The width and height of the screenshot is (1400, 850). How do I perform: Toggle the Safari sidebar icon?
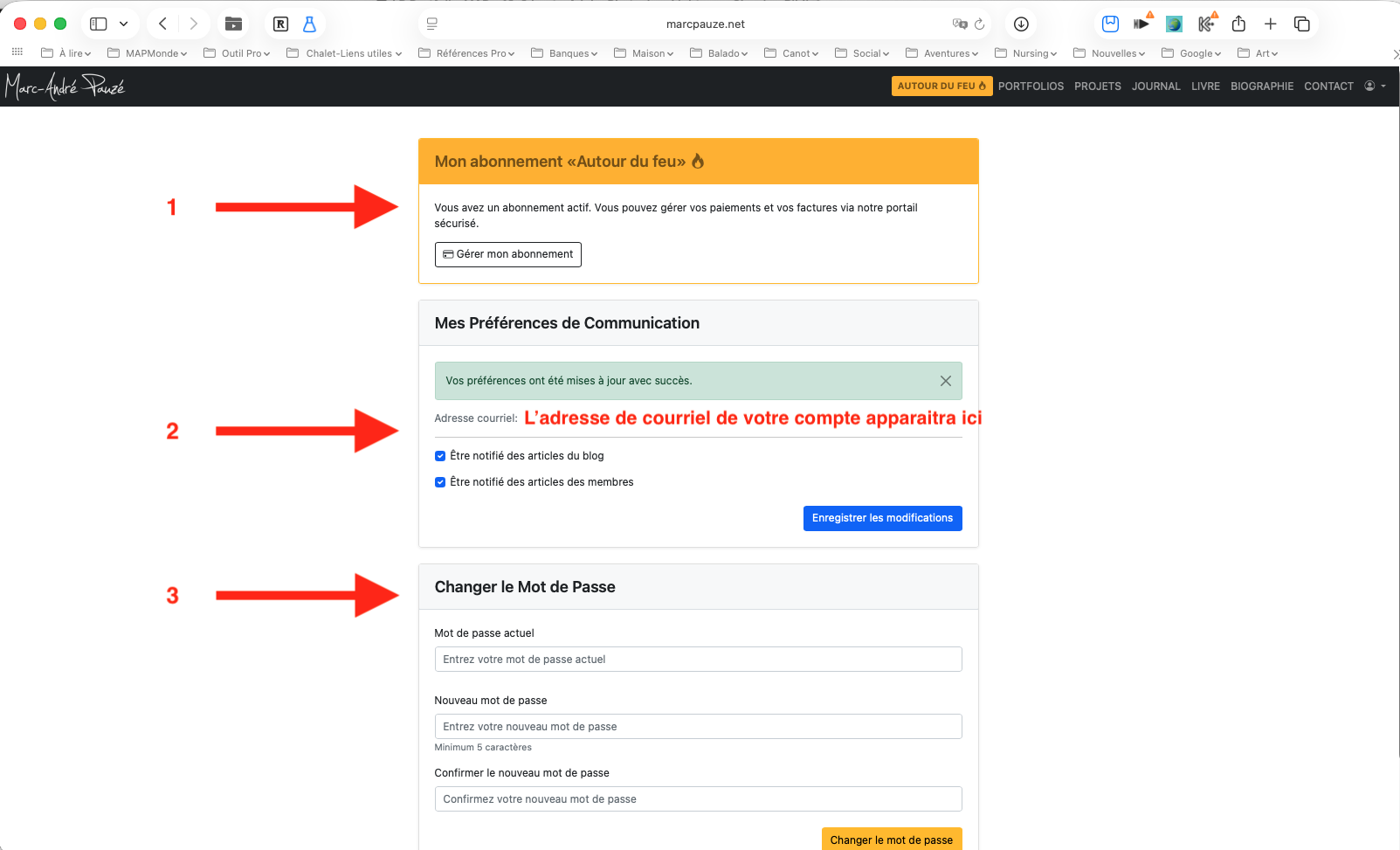(99, 24)
